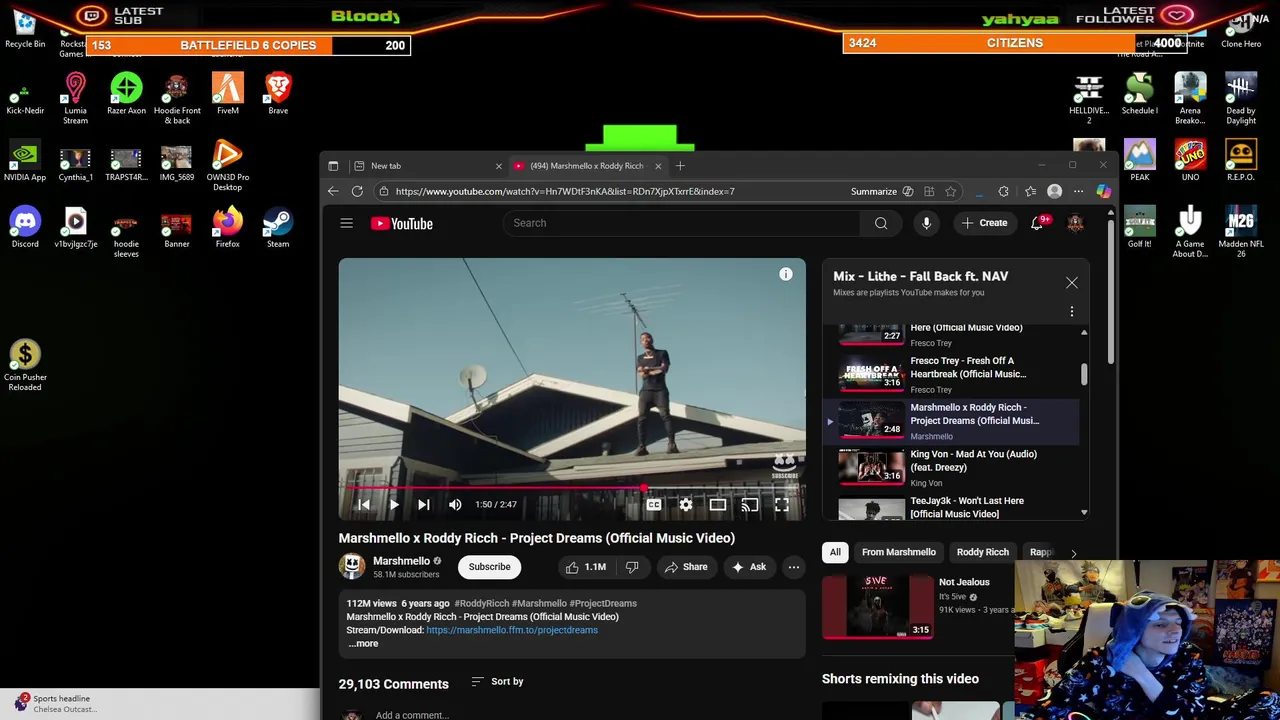Click the browser back arrow
The height and width of the screenshot is (720, 1280).
point(333,191)
